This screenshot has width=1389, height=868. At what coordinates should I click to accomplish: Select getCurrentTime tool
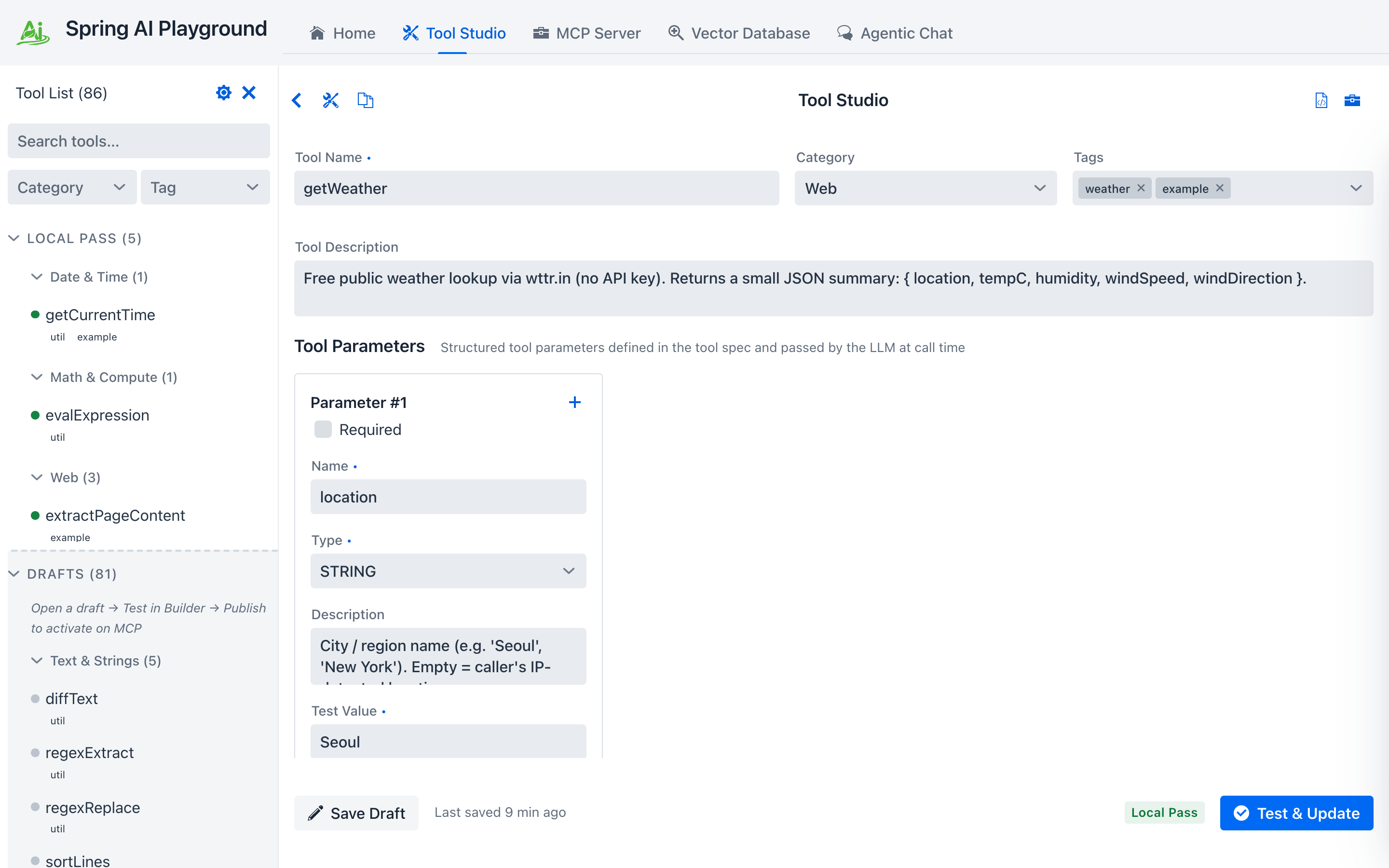coord(100,314)
